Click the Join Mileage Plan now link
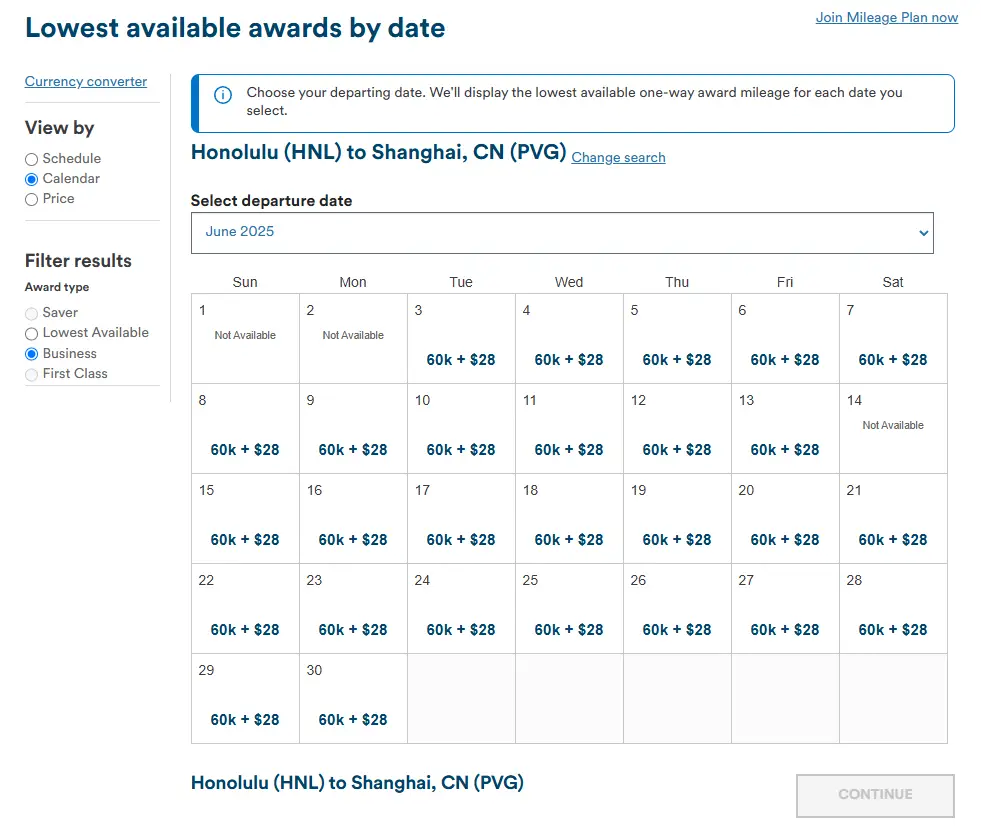 tap(886, 18)
